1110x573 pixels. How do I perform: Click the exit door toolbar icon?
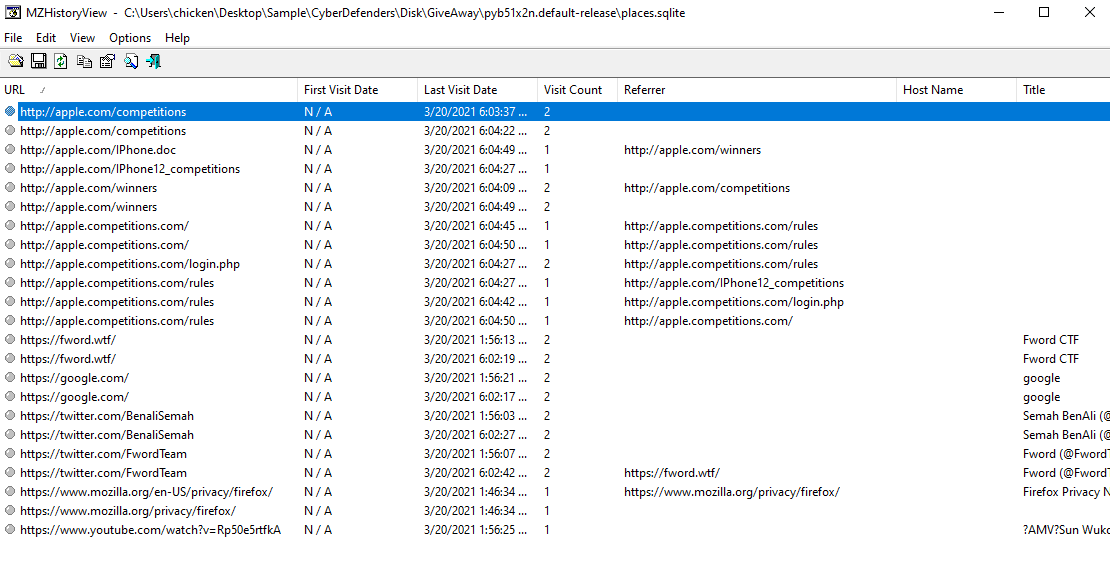pyautogui.click(x=153, y=62)
